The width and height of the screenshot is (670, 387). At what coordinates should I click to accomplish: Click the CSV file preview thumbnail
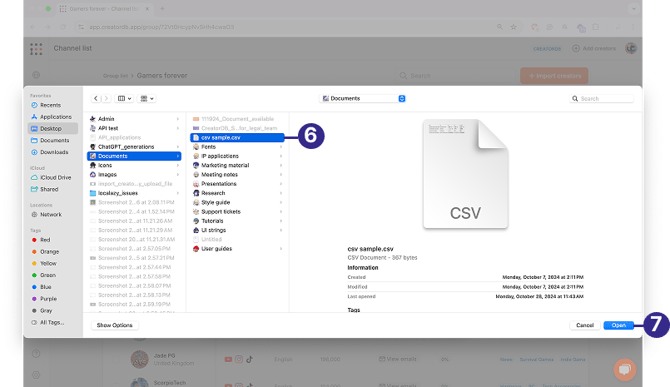pyautogui.click(x=465, y=174)
